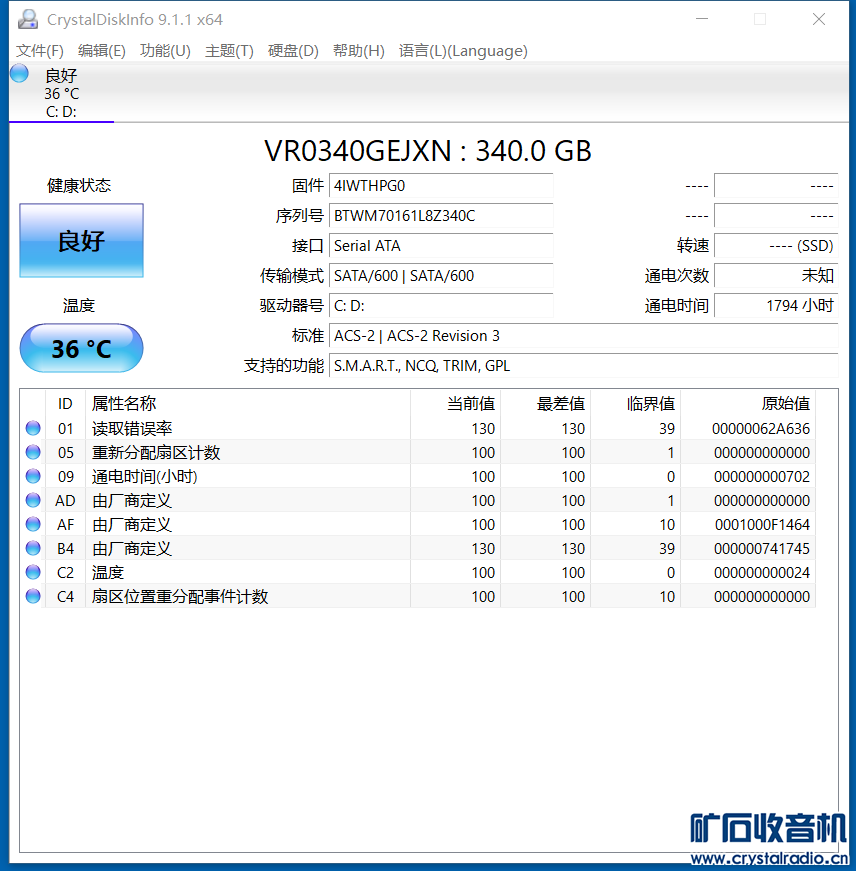This screenshot has width=856, height=871.
Task: Click the 温度 attribute name in row C2
Action: pos(108,572)
